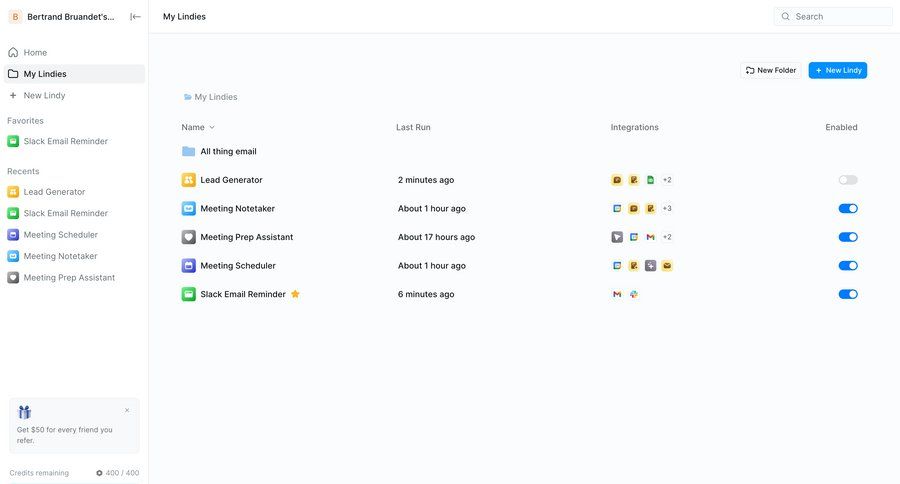Go to Home in the sidebar

(74, 52)
